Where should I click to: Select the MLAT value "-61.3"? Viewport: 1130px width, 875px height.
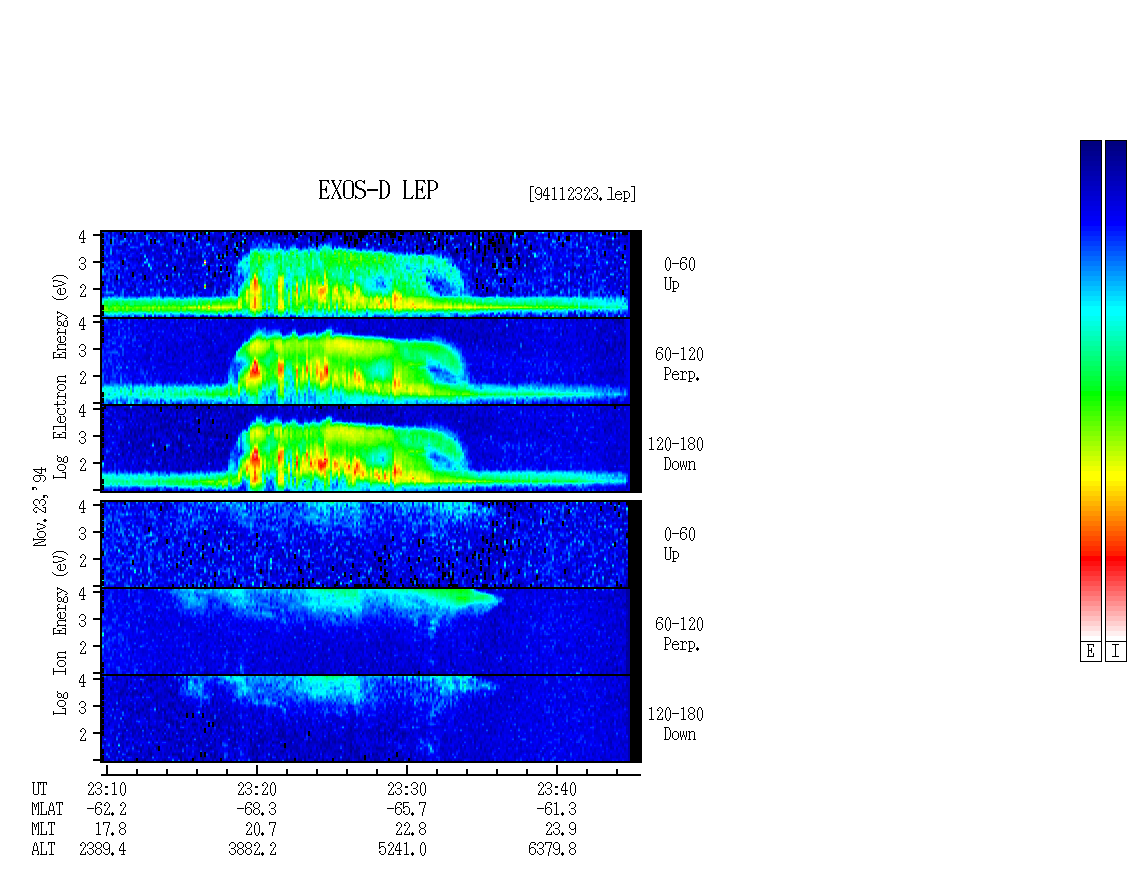tap(556, 809)
